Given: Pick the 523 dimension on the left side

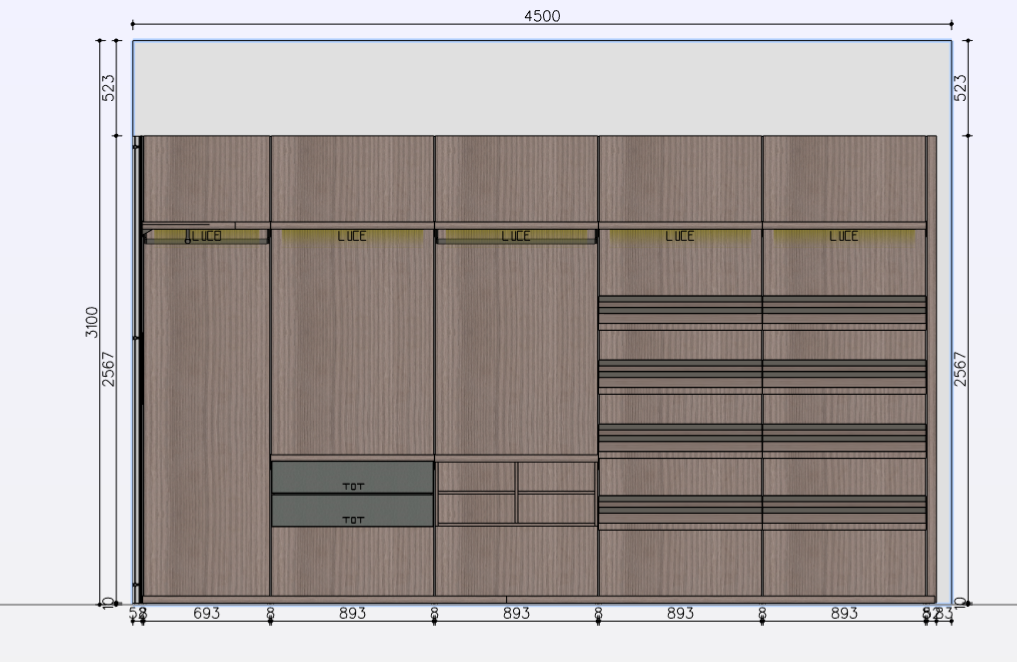Looking at the screenshot, I should point(108,88).
